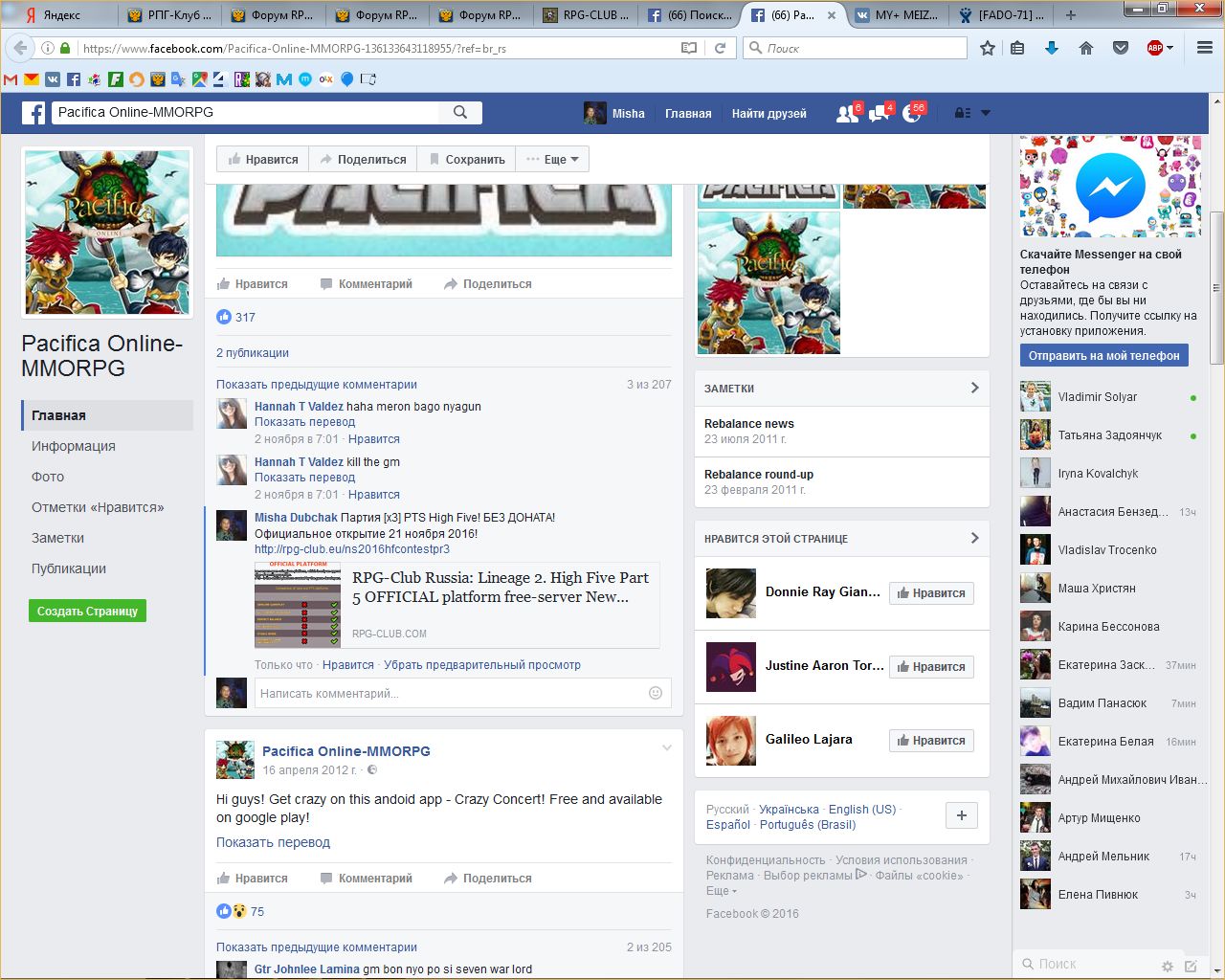The width and height of the screenshot is (1225, 980).
Task: Open the Gmail bookmark icon
Action: (11, 79)
